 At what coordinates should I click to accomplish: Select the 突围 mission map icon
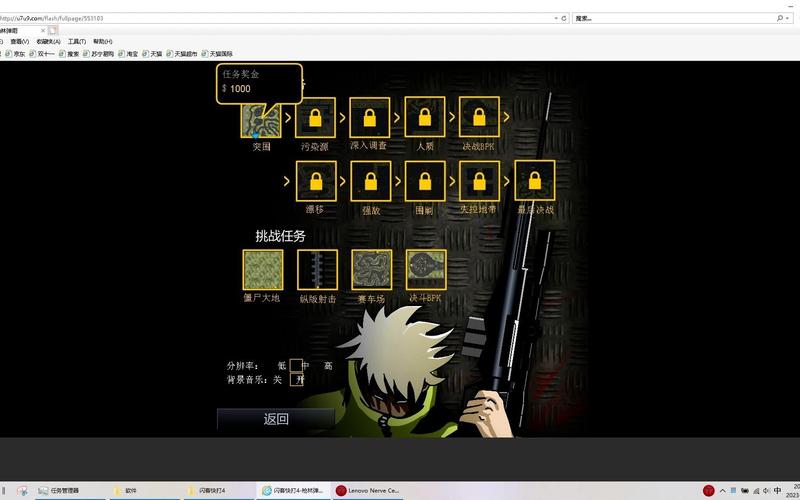tap(262, 120)
